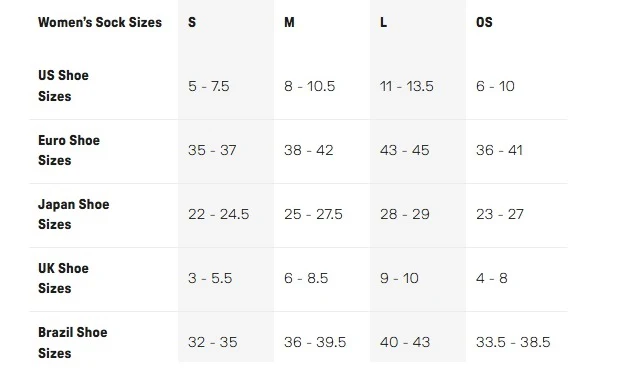Screen dimensions: 630x375
Task: Click the UK size M cell 6 - 8.5
Action: [x=306, y=278]
